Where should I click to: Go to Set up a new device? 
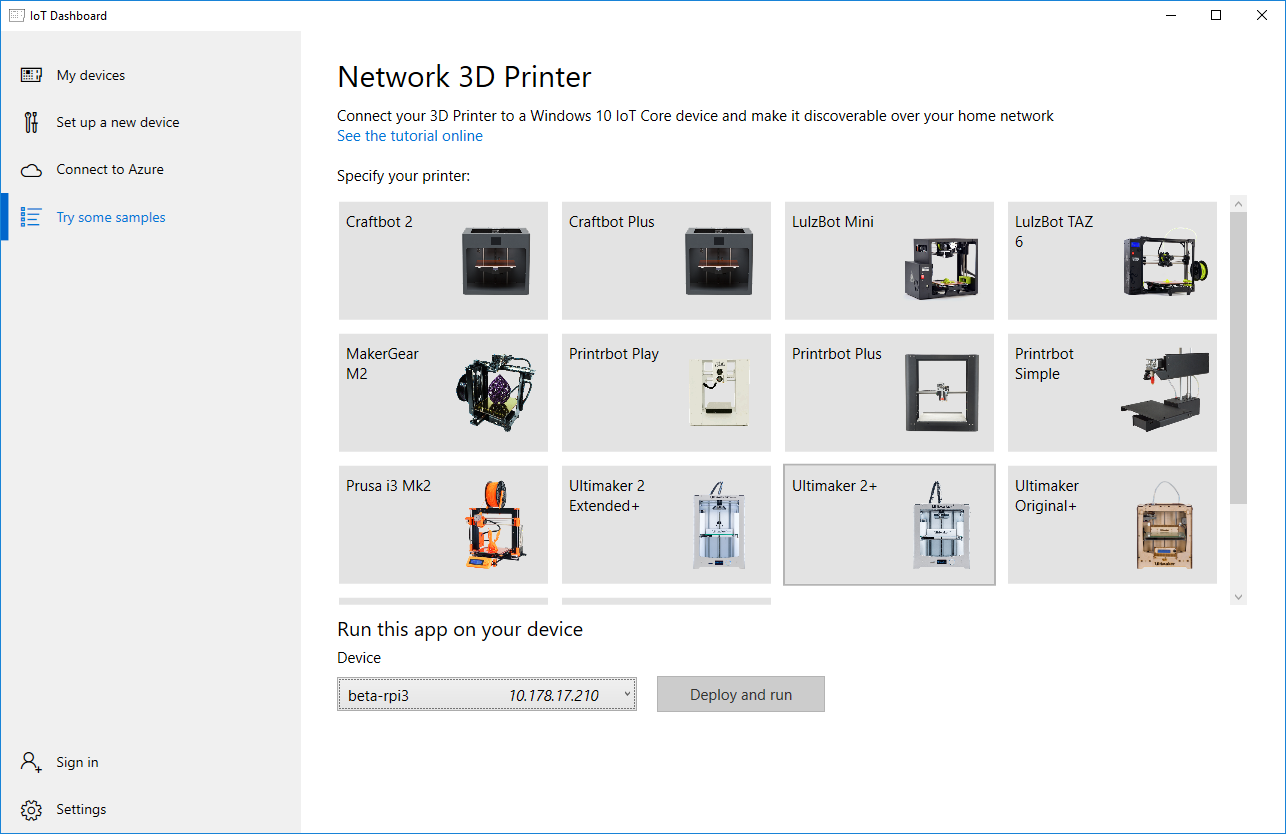(x=150, y=122)
